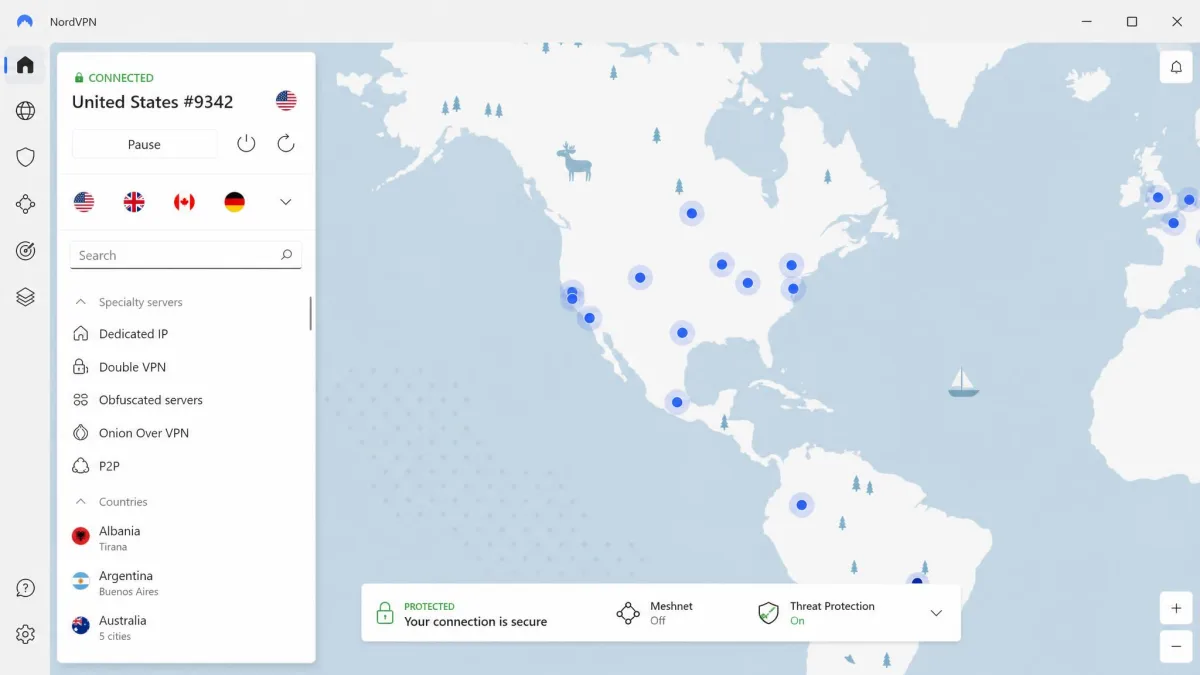Collapse the Countries section
Viewport: 1200px width, 675px height.
pos(81,502)
